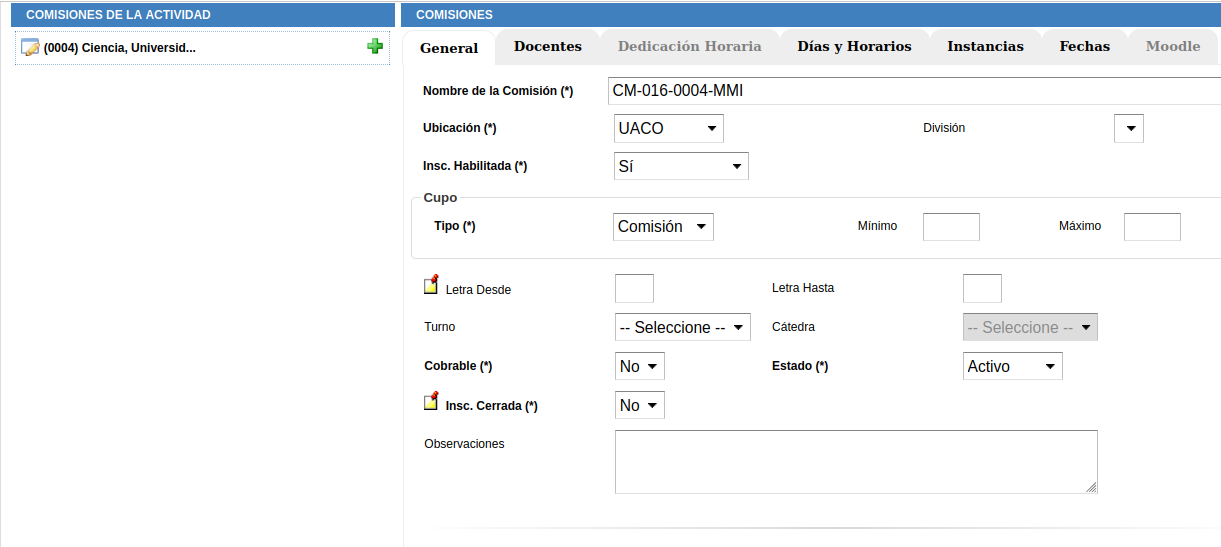Image resolution: width=1221 pixels, height=547 pixels.
Task: Click the edit icon beside (0004) Ciencia
Action: 30,48
